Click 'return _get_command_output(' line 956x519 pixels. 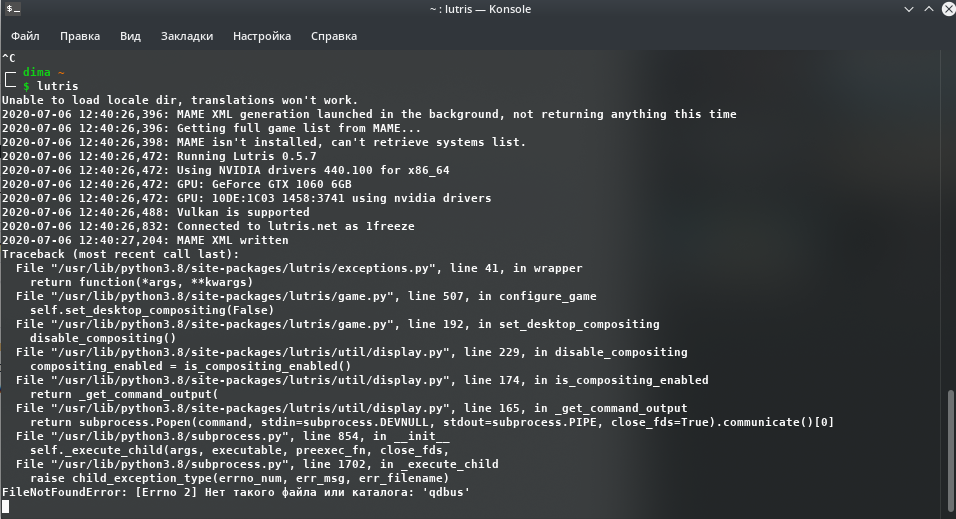coord(124,395)
